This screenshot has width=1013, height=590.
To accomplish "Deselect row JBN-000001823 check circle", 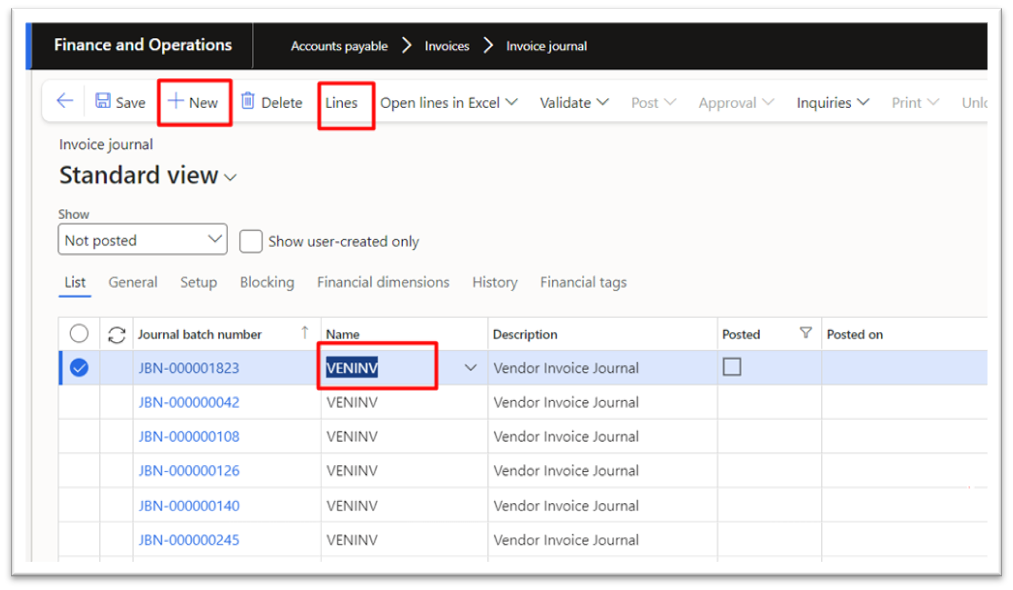I will point(79,368).
